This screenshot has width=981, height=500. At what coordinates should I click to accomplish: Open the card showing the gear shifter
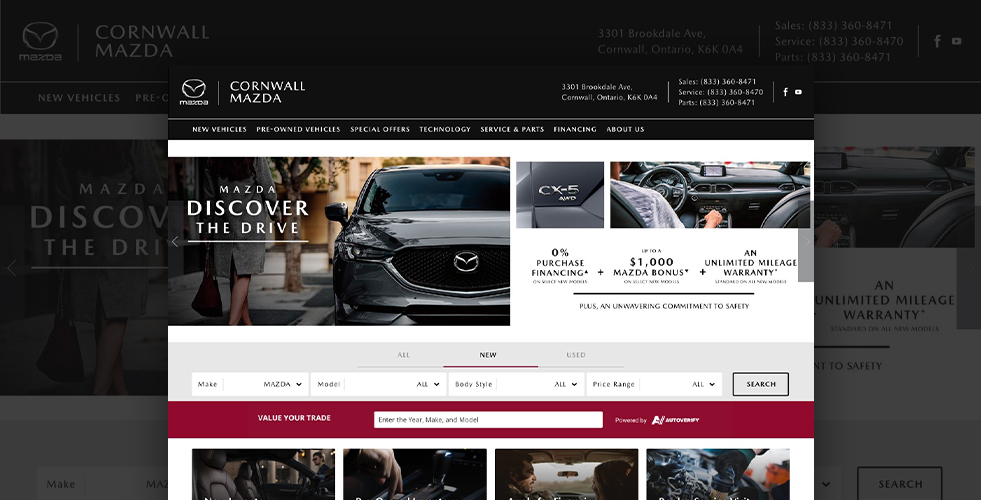pyautogui.click(x=415, y=474)
